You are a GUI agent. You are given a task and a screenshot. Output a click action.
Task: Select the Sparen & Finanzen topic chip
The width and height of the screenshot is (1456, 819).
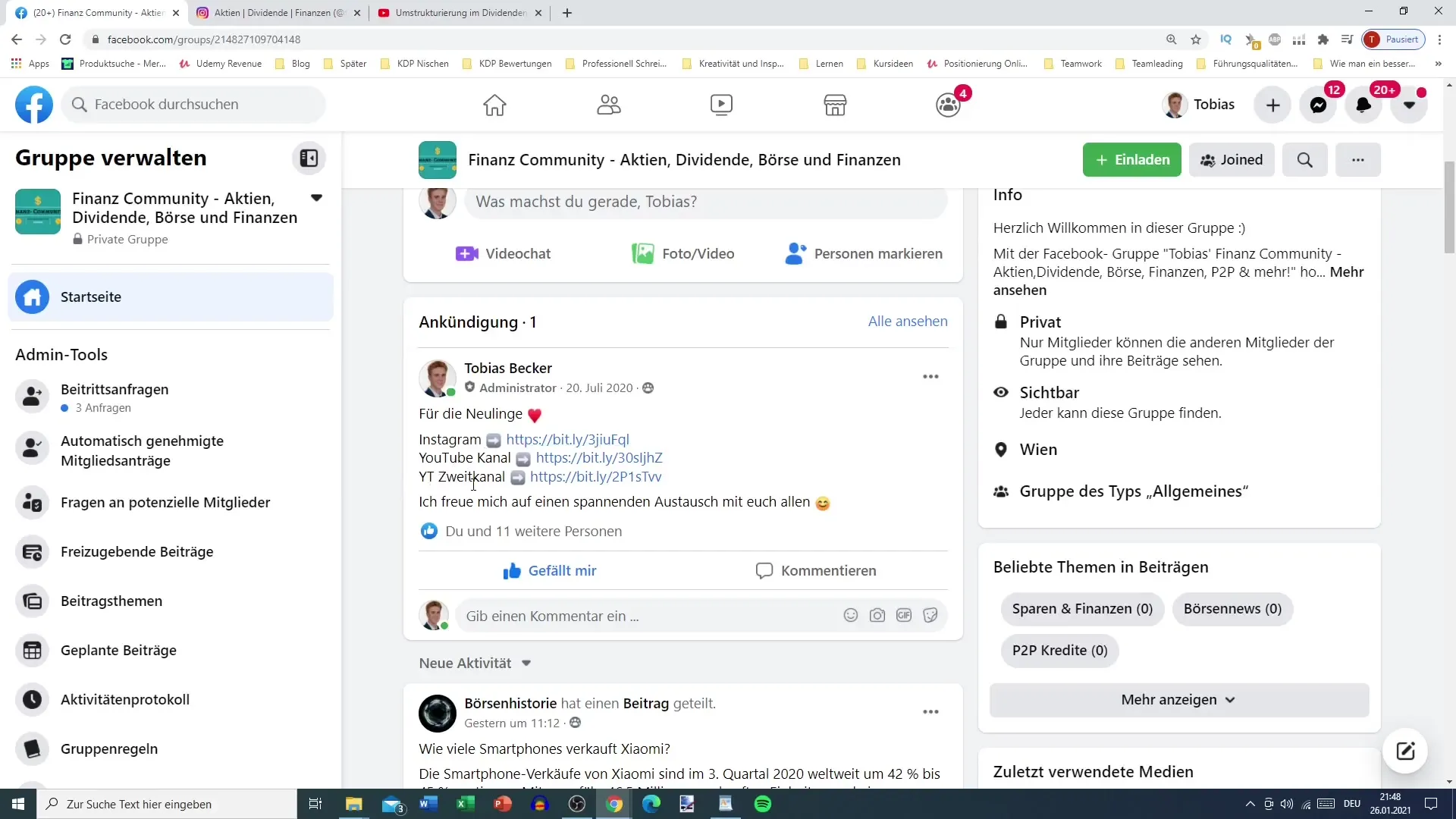pyautogui.click(x=1082, y=609)
